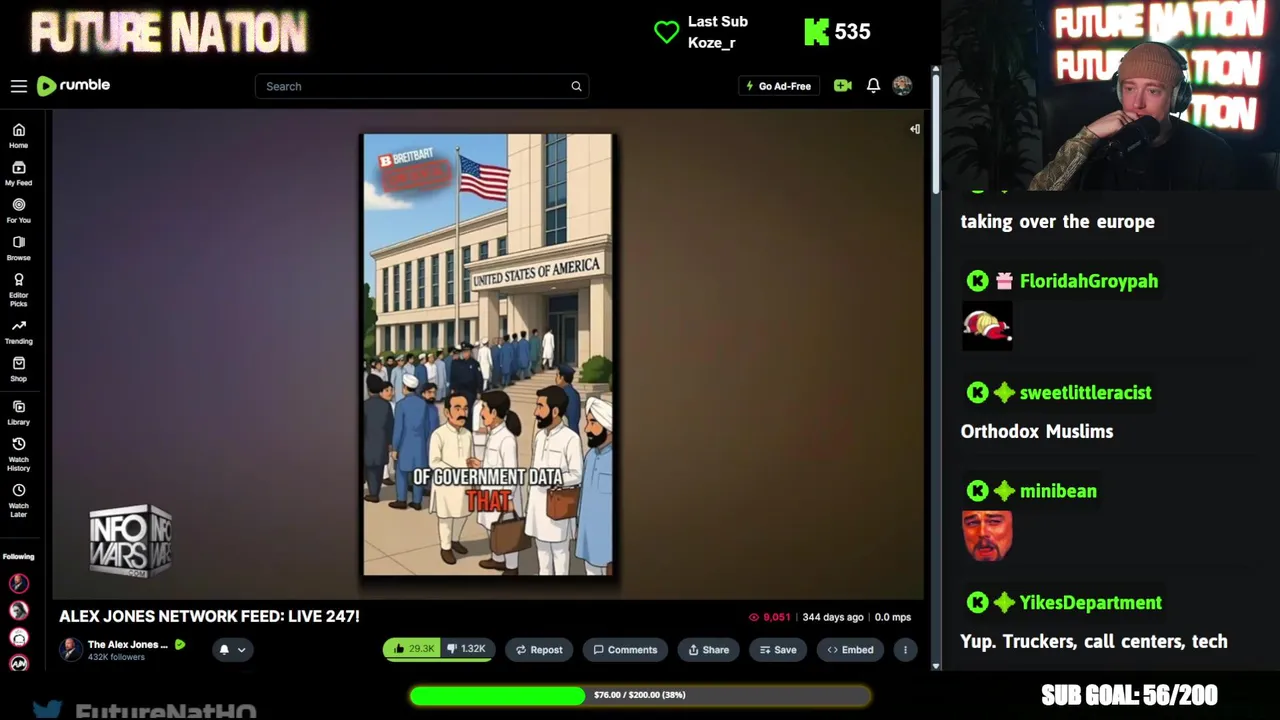Click the 432K followers text
Screen dimensions: 1280x720
[x=116, y=657]
